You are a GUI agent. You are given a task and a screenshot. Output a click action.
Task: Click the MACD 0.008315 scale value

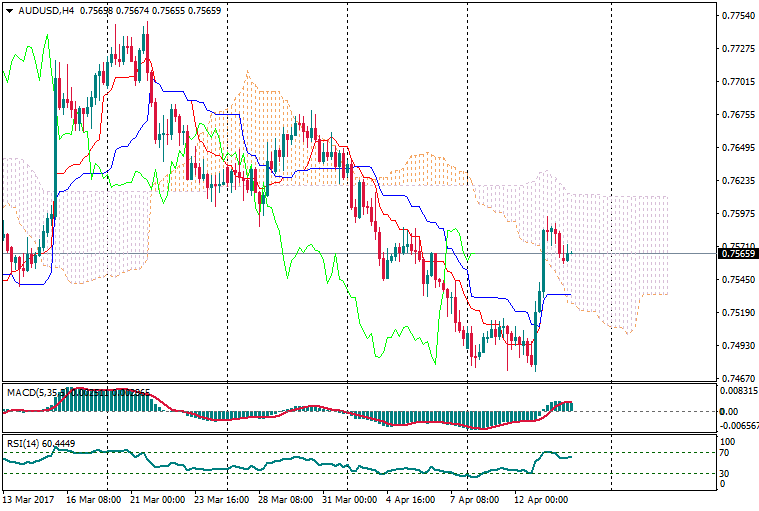coord(740,393)
